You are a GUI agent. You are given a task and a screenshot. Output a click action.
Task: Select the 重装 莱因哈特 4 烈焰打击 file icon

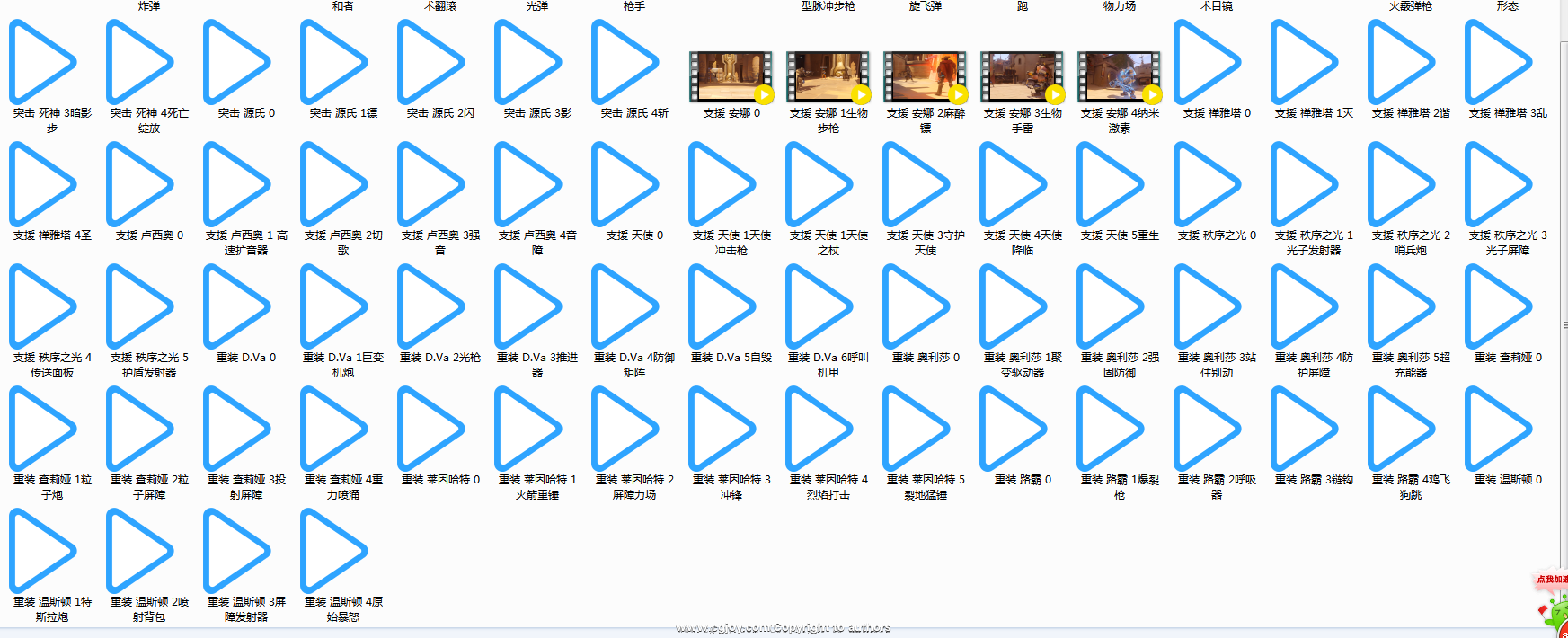click(x=819, y=429)
